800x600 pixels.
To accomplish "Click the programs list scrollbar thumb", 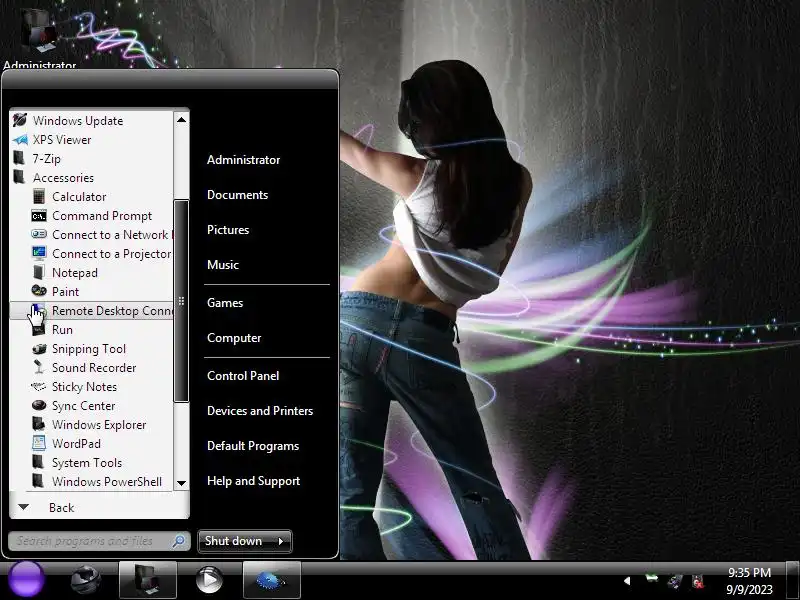I will 181,301.
